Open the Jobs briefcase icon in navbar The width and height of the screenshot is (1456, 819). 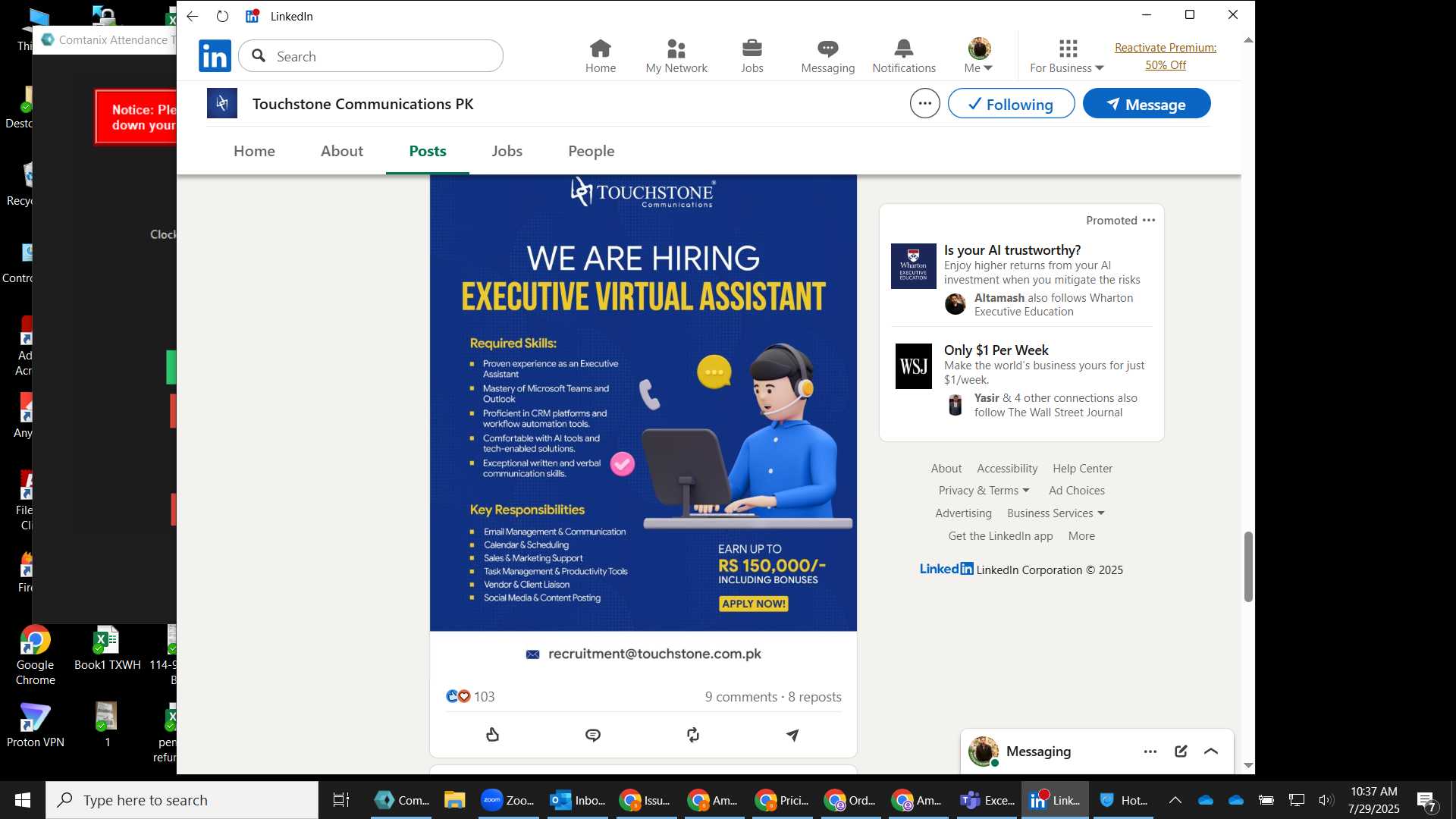pos(752,56)
